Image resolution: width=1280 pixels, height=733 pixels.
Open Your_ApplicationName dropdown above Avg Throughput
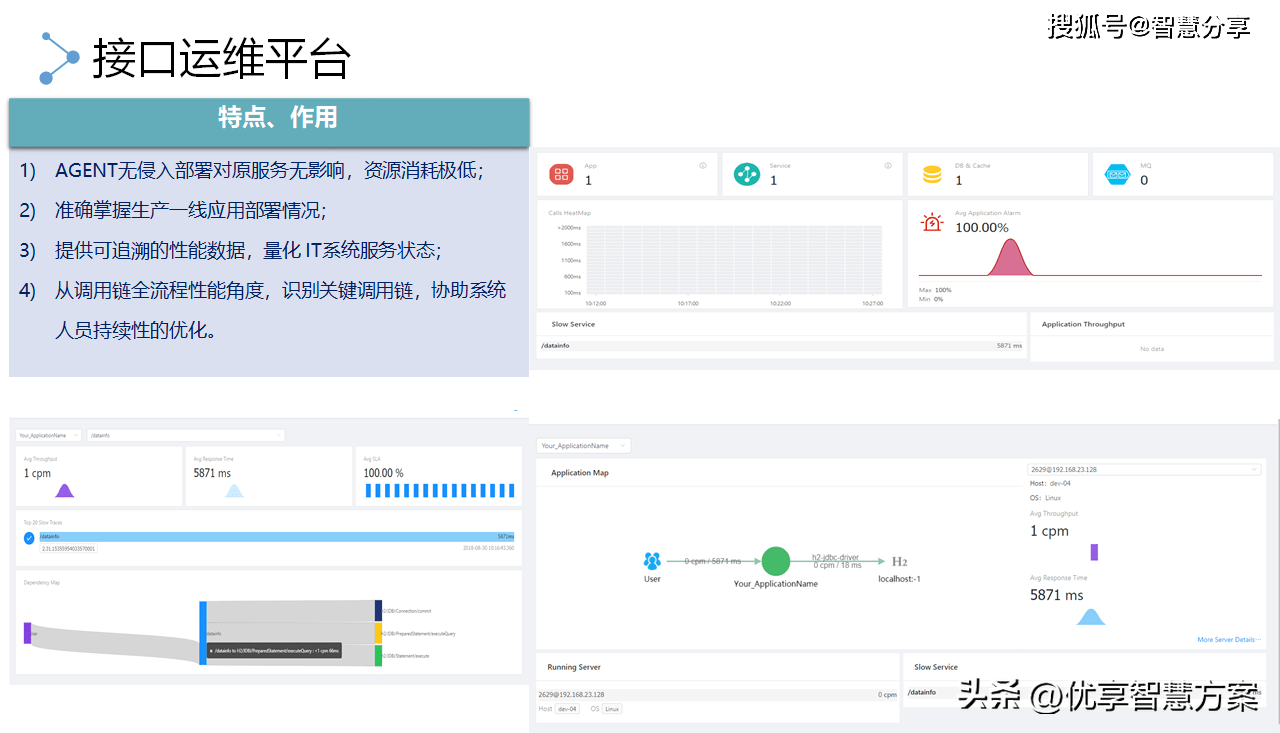48,435
